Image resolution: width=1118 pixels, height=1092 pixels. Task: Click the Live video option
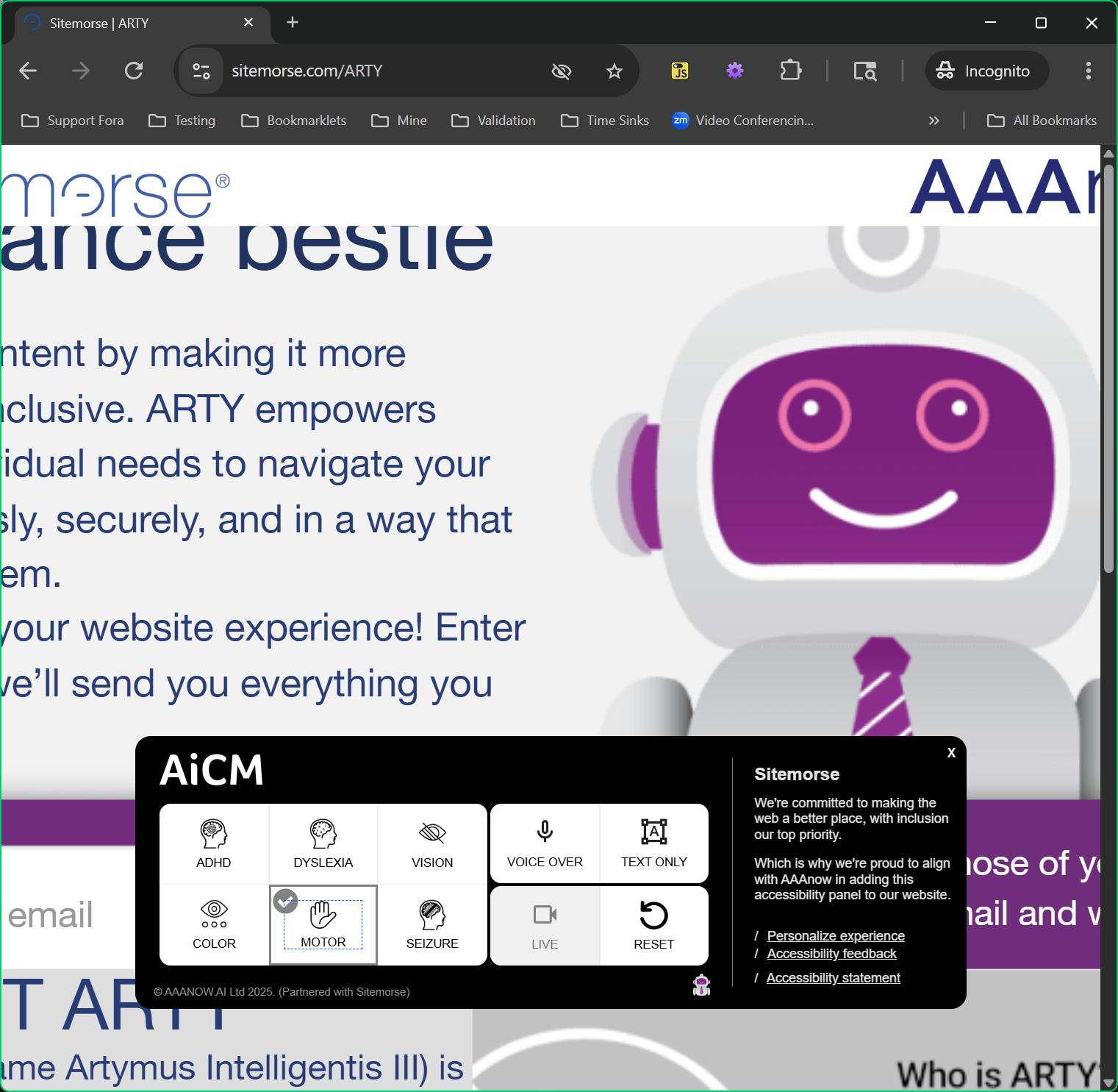545,926
